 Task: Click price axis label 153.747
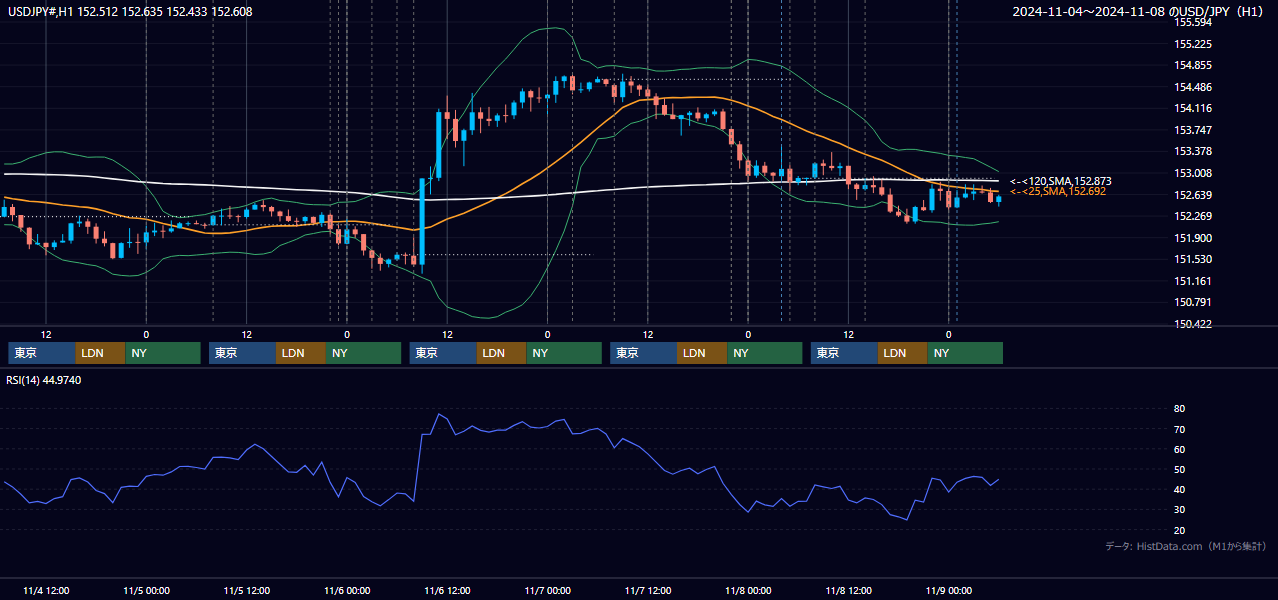pos(1192,130)
